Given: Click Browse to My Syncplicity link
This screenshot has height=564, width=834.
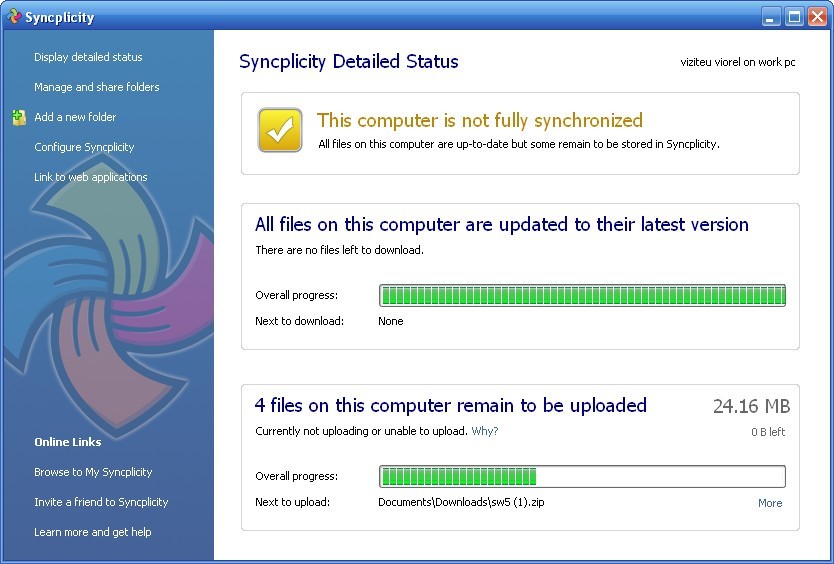Looking at the screenshot, I should [x=93, y=472].
